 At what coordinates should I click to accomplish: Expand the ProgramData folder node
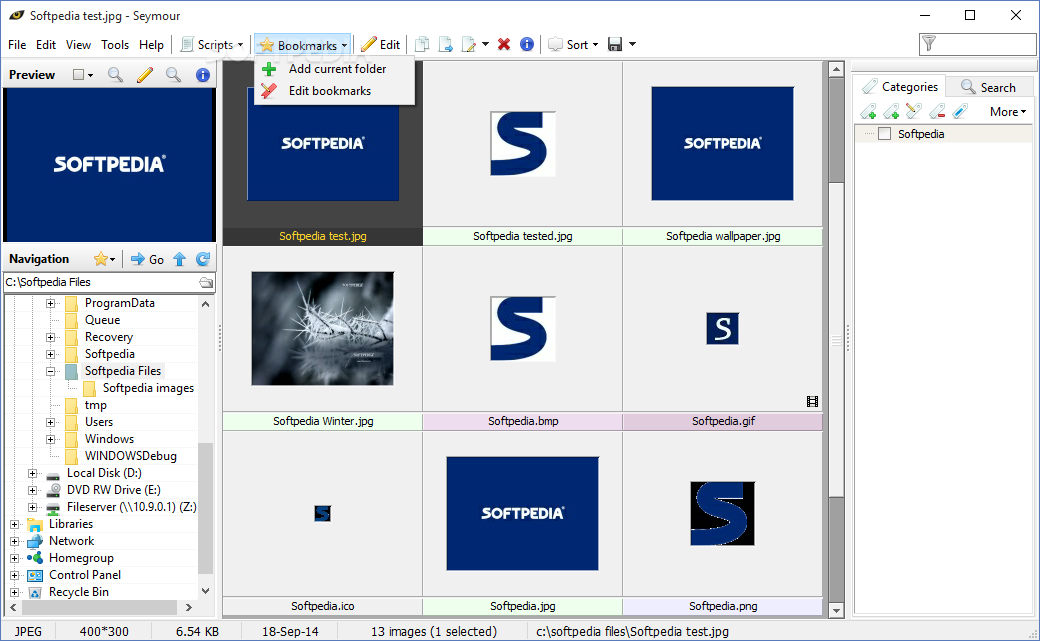(x=50, y=303)
